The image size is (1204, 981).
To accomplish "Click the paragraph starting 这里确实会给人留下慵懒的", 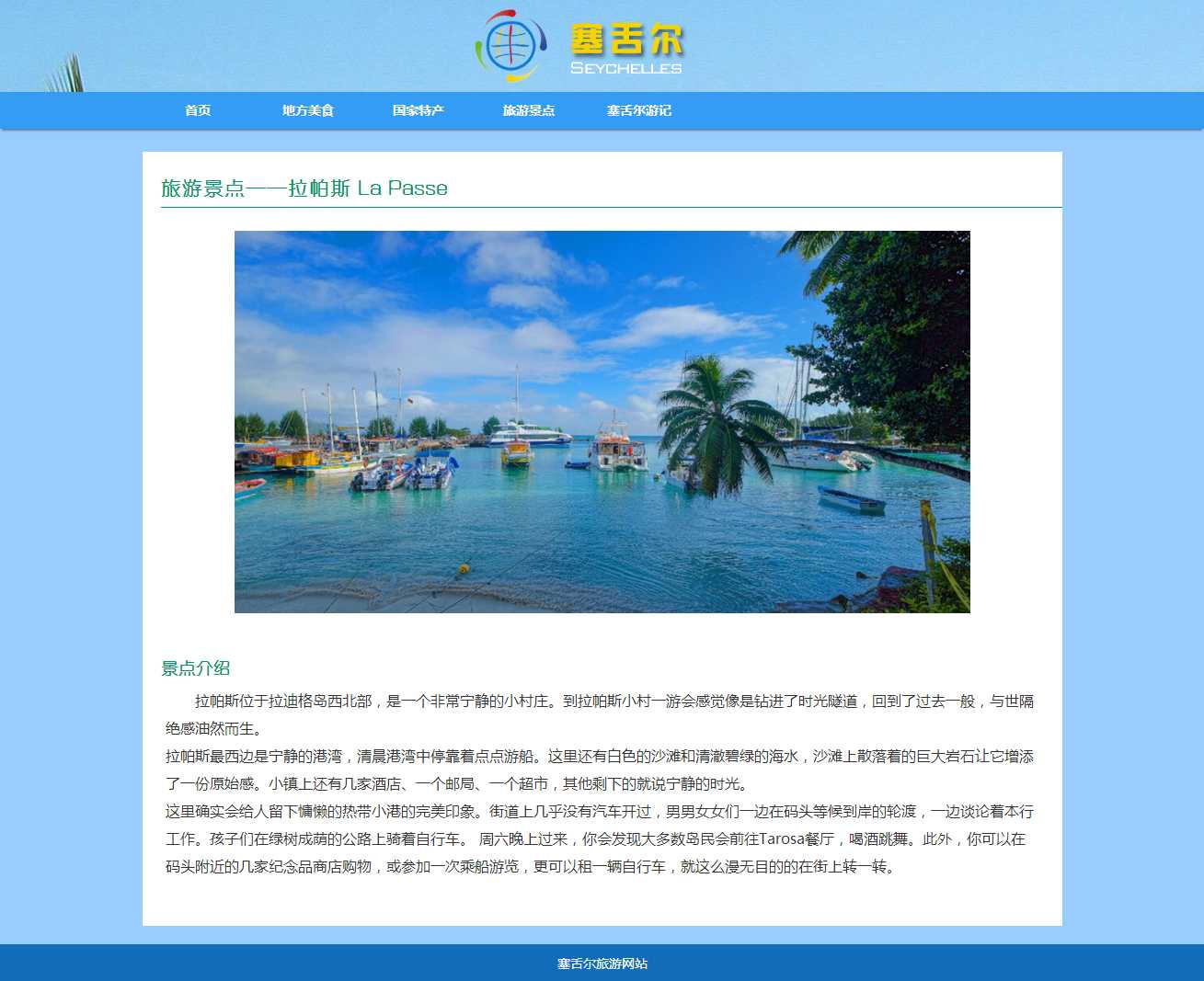I will pos(600,838).
